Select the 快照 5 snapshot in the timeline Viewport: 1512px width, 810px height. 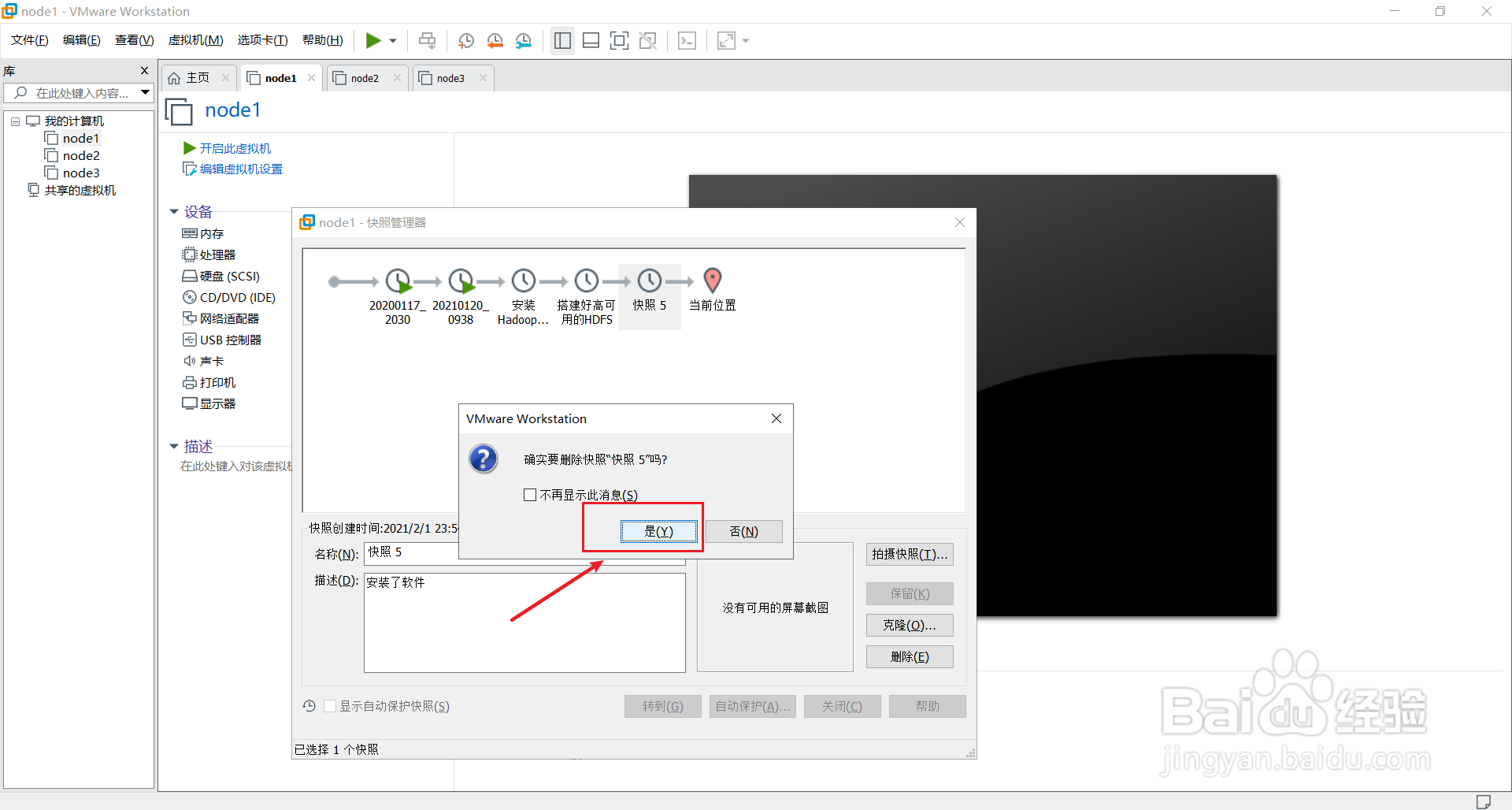pos(650,281)
